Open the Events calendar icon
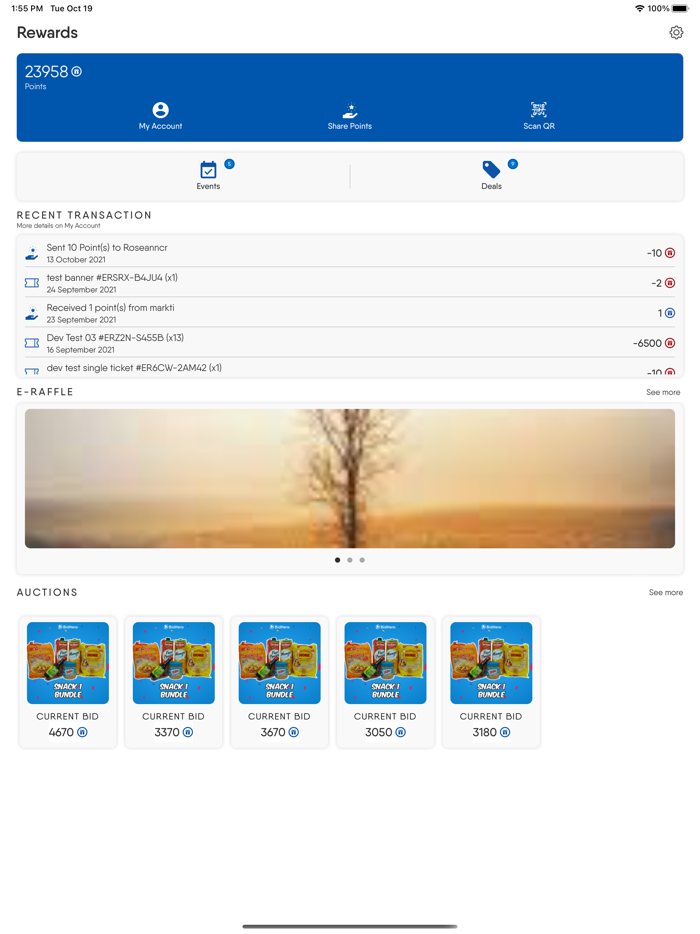 208,170
